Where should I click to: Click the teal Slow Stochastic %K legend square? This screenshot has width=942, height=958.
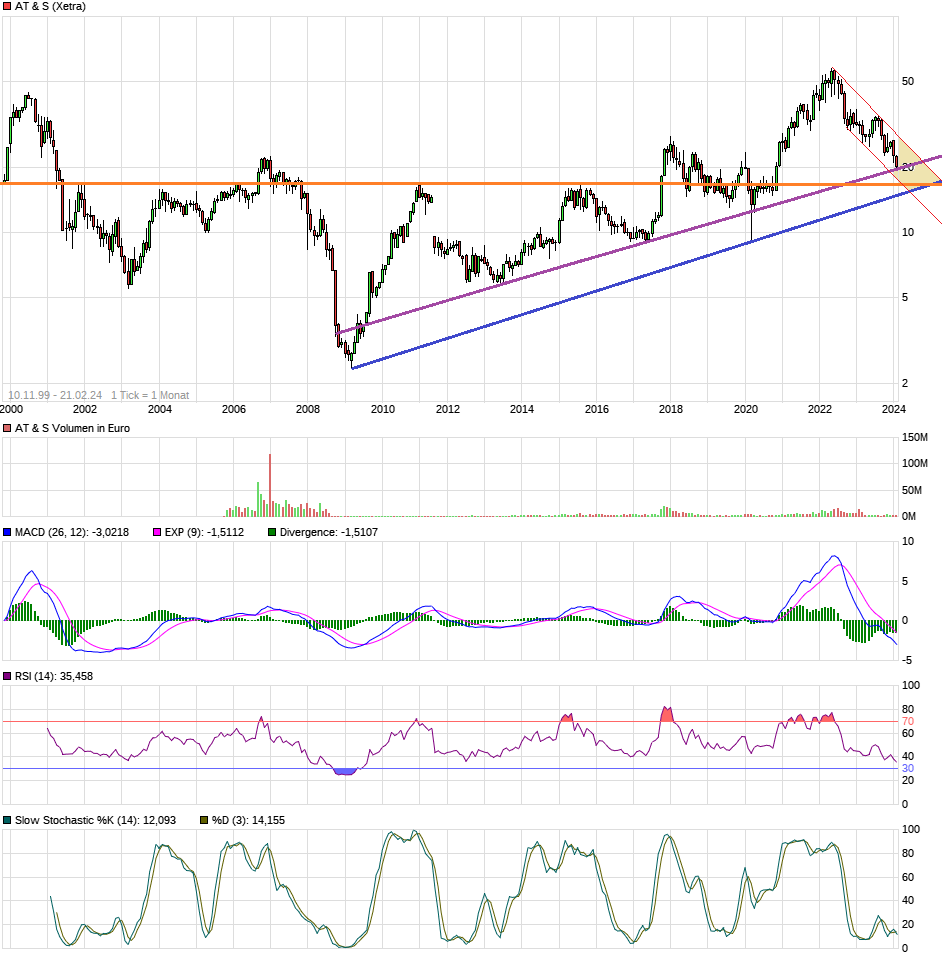point(7,821)
